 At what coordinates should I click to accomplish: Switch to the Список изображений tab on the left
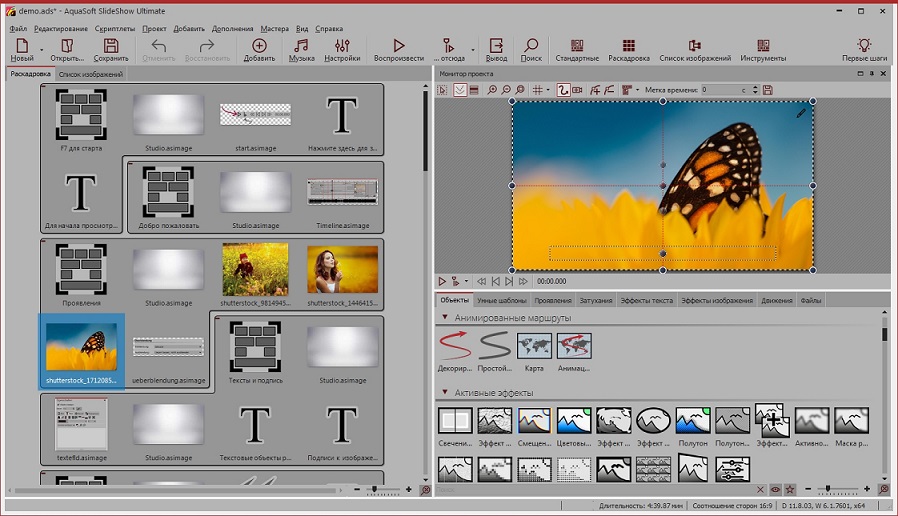[x=90, y=74]
